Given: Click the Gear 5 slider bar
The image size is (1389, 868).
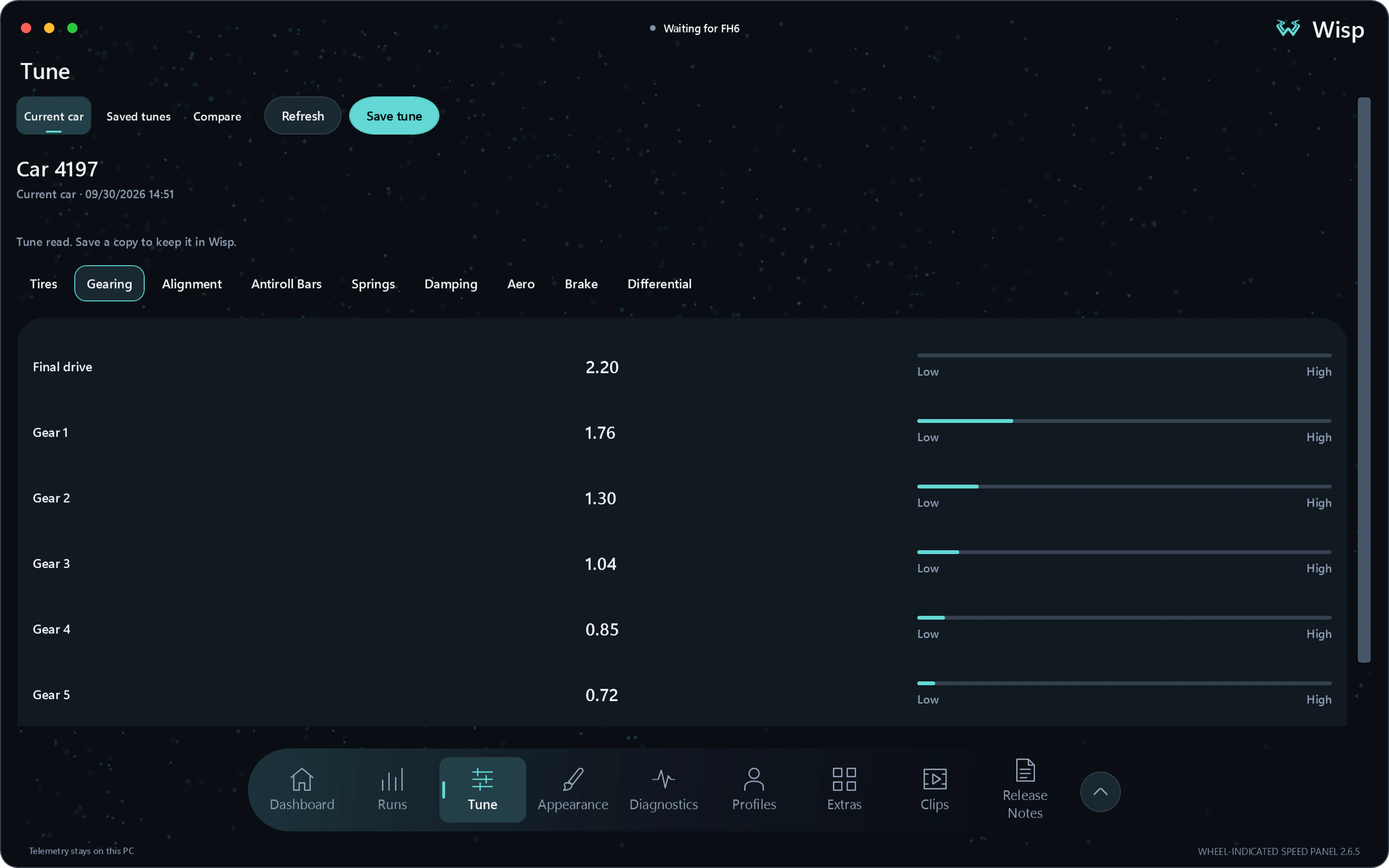Looking at the screenshot, I should click(1124, 683).
